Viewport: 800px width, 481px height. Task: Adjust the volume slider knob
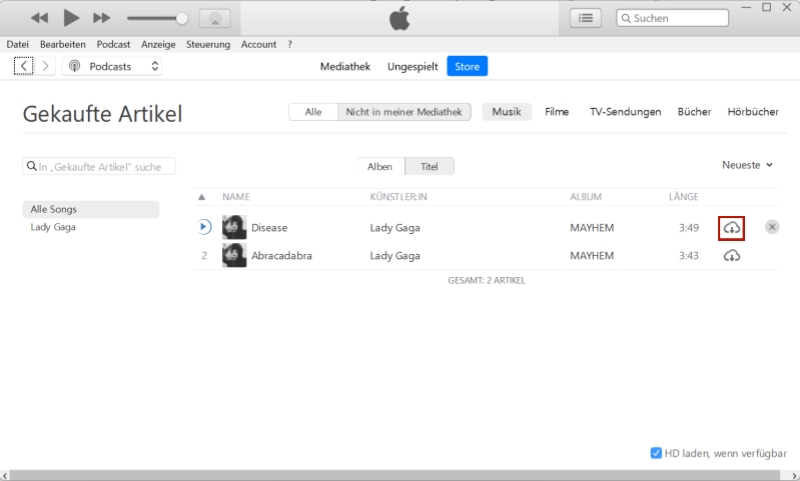click(x=182, y=19)
